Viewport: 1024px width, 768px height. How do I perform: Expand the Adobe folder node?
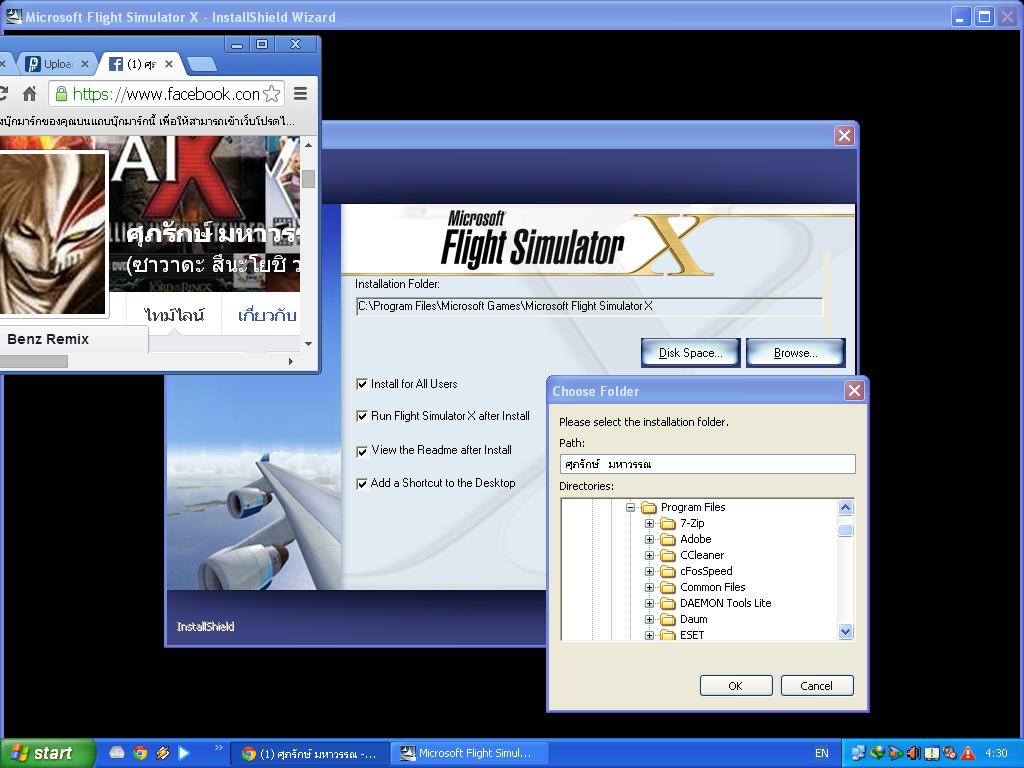pos(649,539)
